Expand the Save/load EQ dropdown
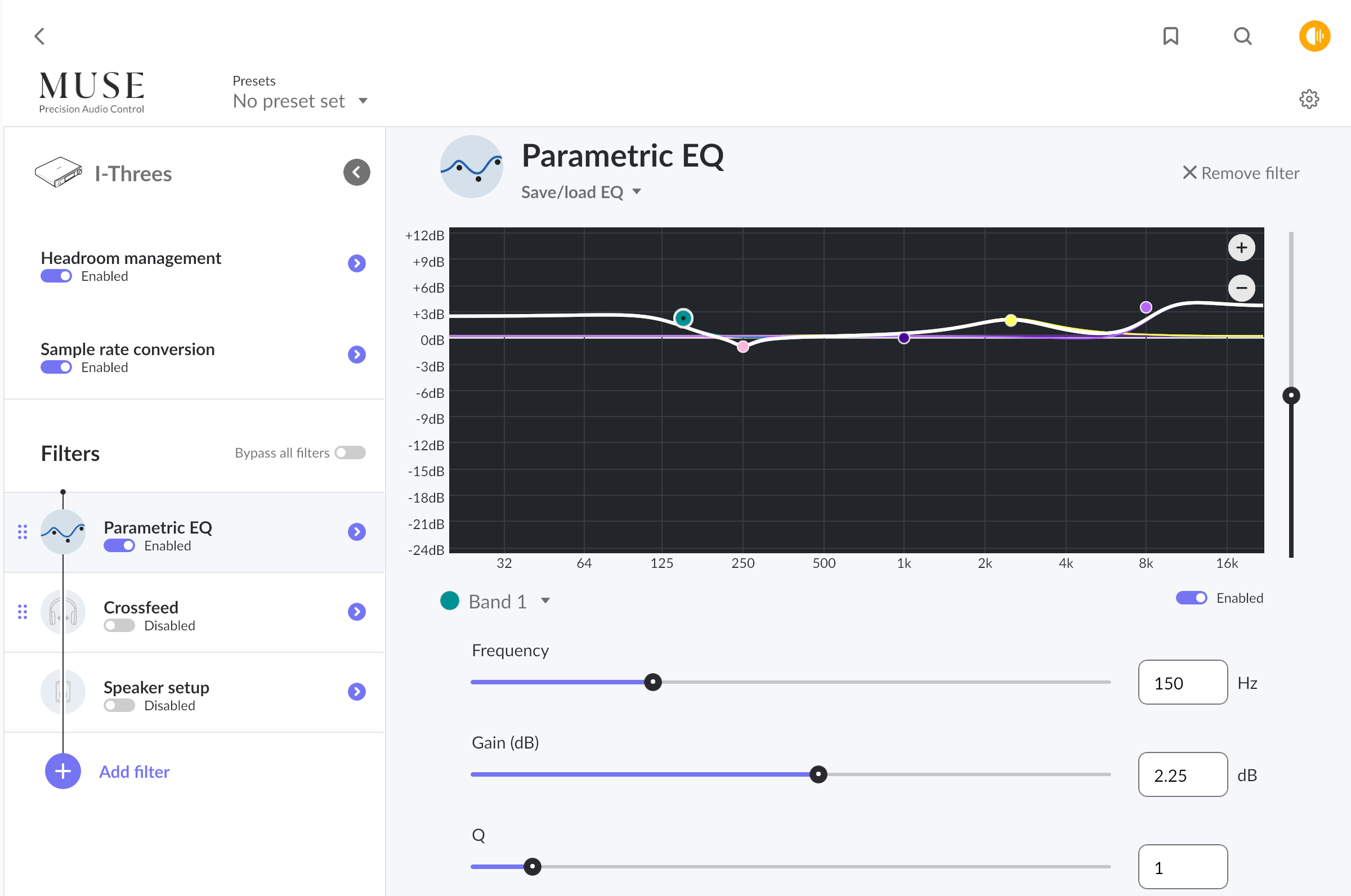1351x896 pixels. [581, 192]
